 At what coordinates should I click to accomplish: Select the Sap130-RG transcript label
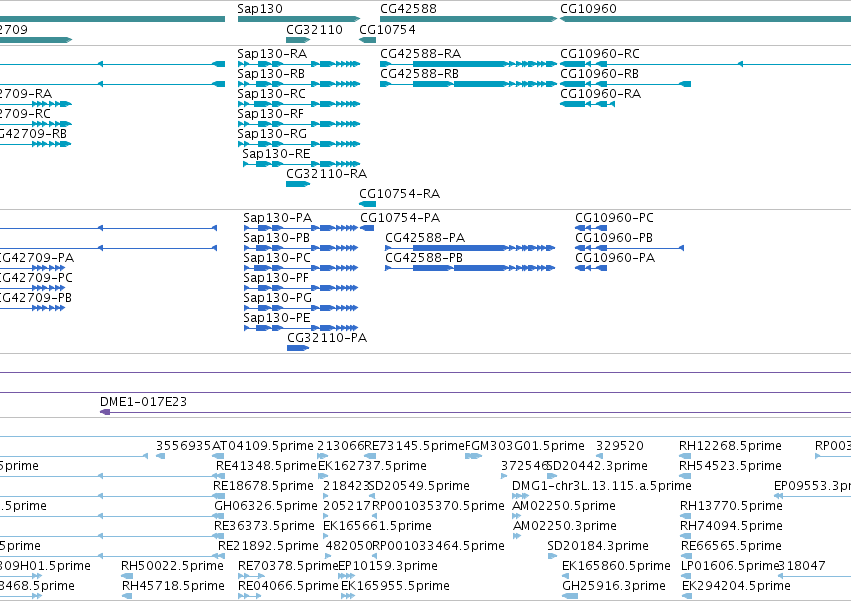click(x=272, y=134)
